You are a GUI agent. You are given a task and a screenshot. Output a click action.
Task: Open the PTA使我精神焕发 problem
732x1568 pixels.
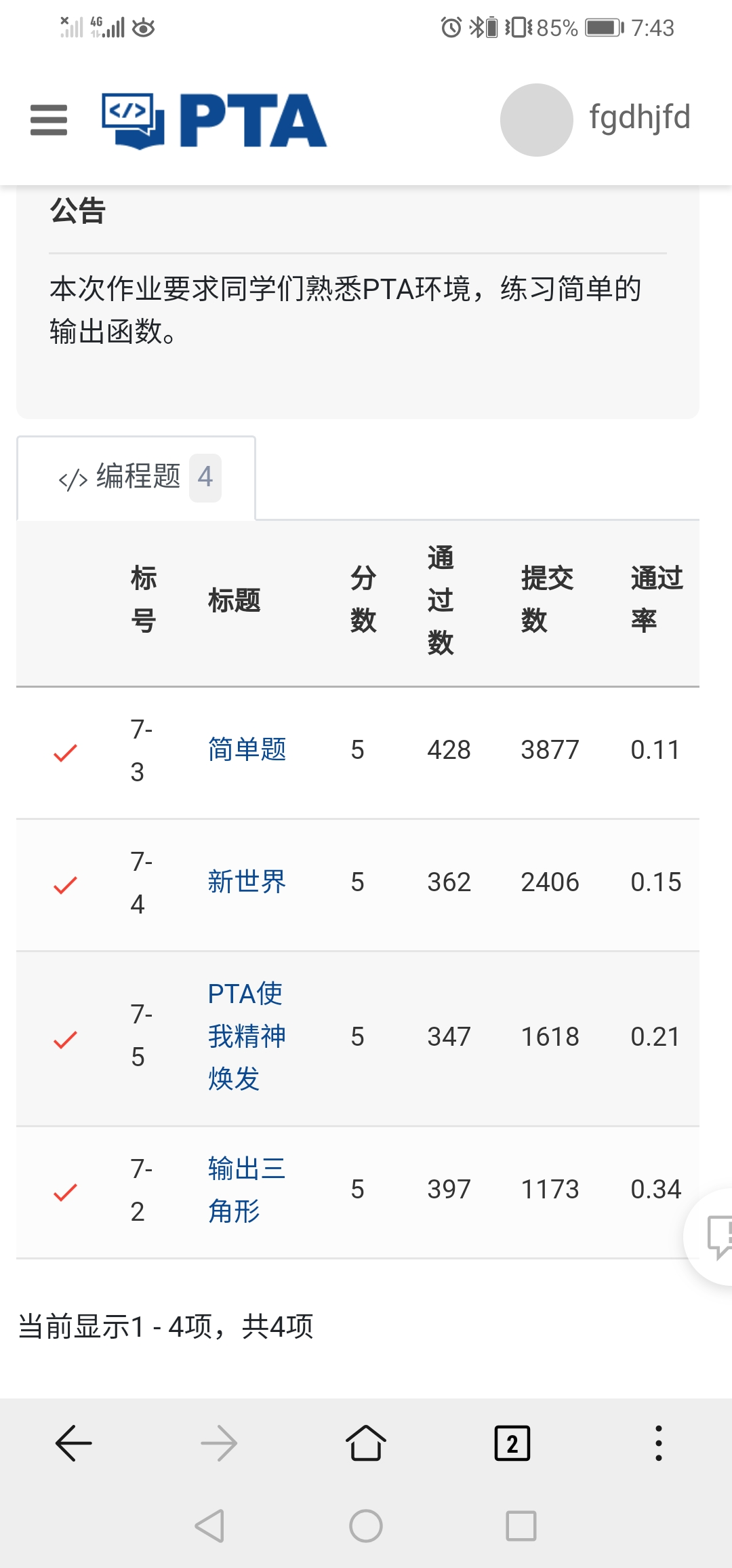(245, 1036)
